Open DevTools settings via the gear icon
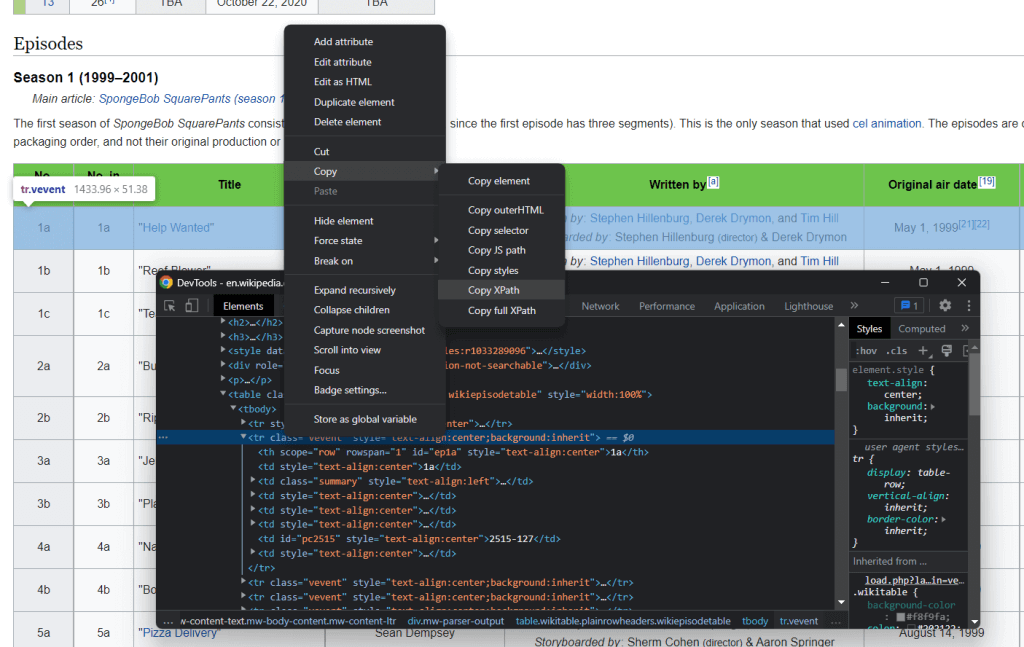Viewport: 1024px width, 647px height. point(944,305)
